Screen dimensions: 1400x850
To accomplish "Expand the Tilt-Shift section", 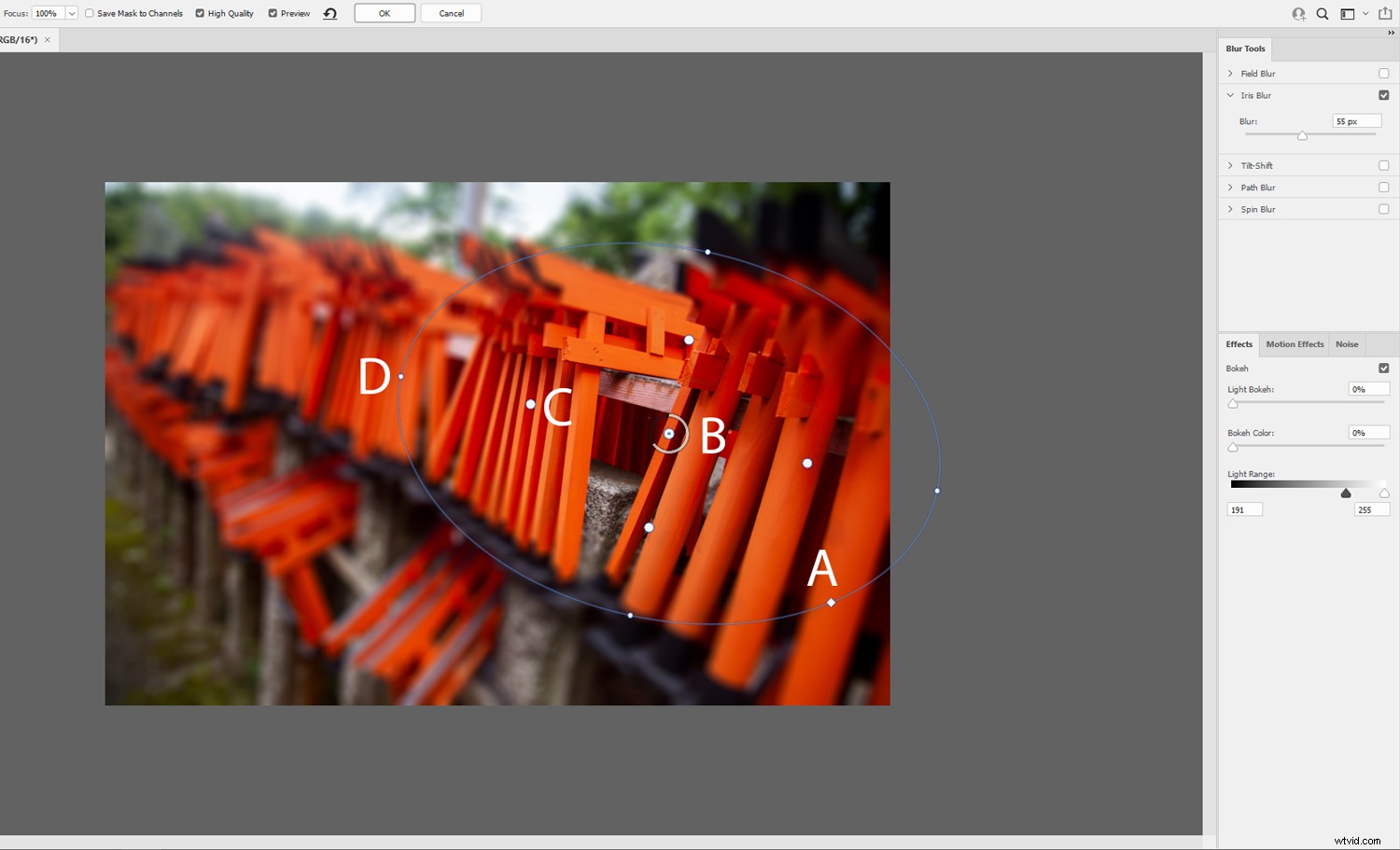I will (x=1230, y=165).
